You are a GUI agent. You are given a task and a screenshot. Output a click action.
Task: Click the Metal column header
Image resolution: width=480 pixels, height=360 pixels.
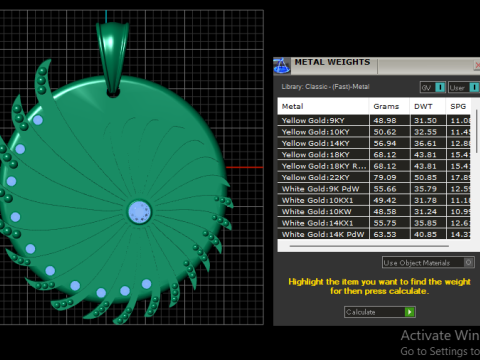point(323,106)
